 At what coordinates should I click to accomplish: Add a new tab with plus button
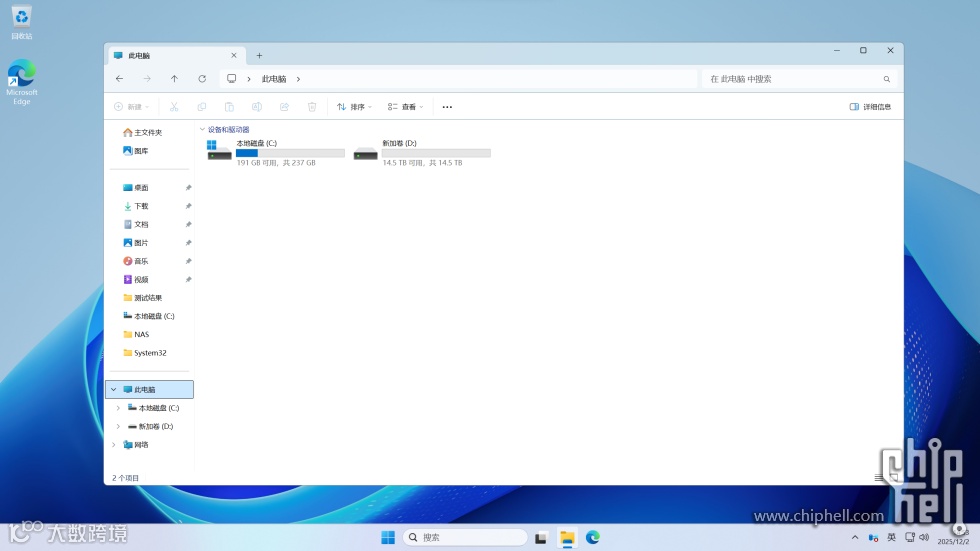259,56
